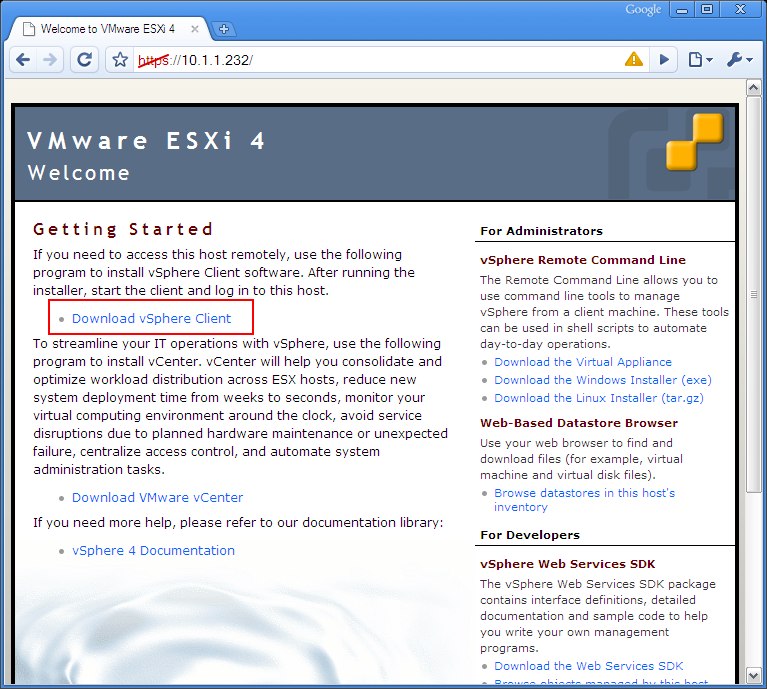Click the Google label in title bar
The height and width of the screenshot is (689, 767).
click(x=643, y=10)
